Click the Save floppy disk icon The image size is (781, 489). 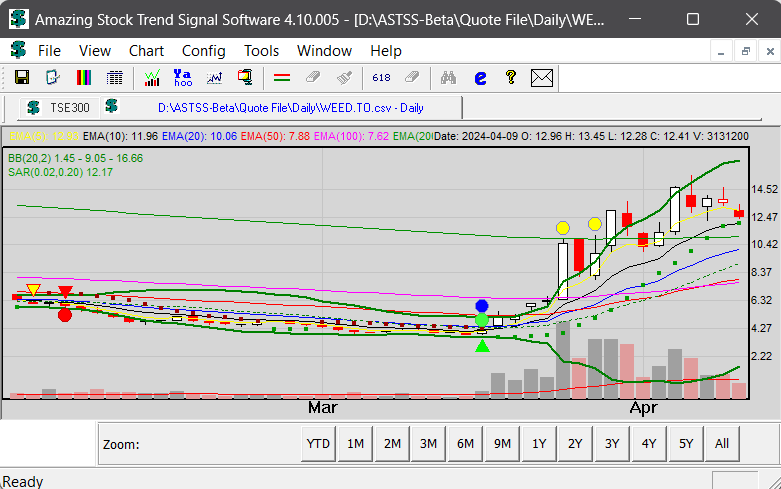(22, 77)
